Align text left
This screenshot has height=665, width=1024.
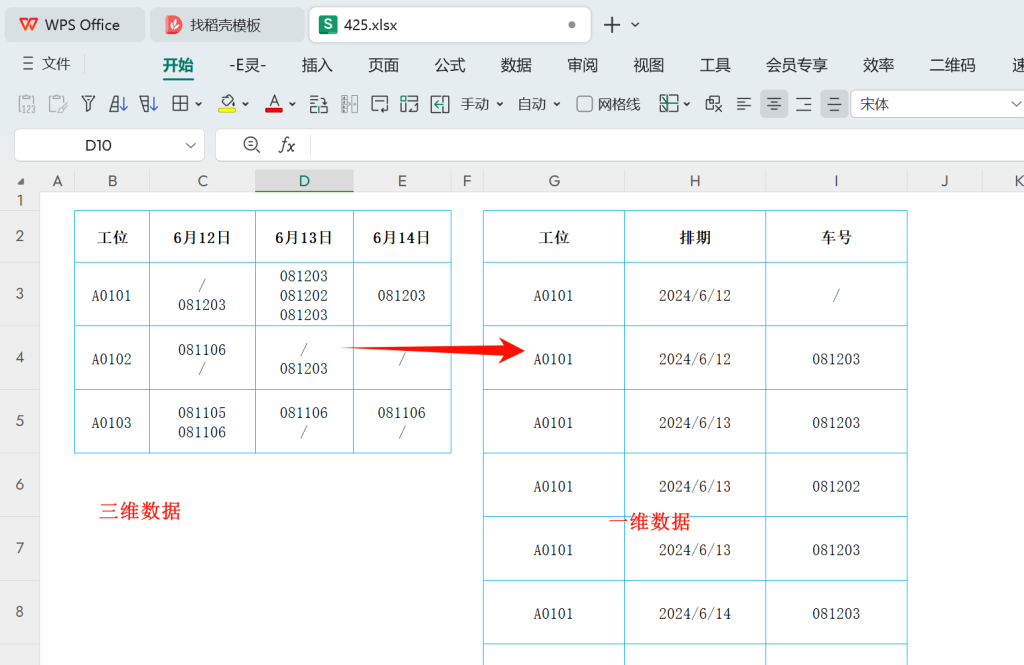[744, 104]
